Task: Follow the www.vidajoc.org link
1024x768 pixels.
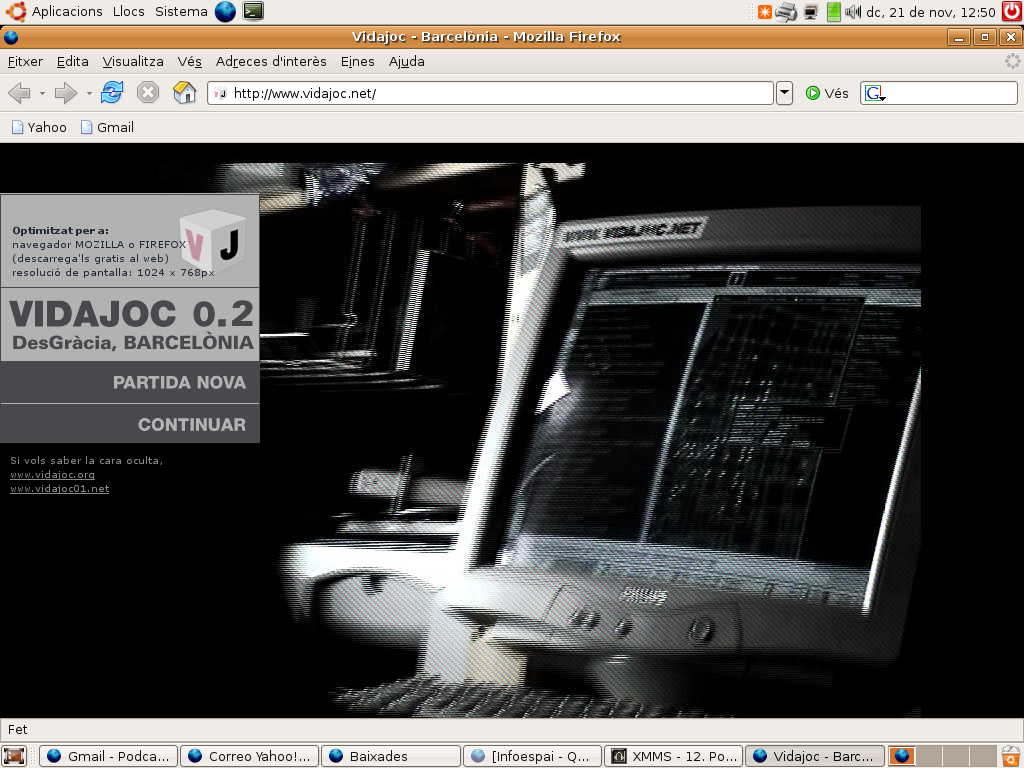Action: point(52,475)
